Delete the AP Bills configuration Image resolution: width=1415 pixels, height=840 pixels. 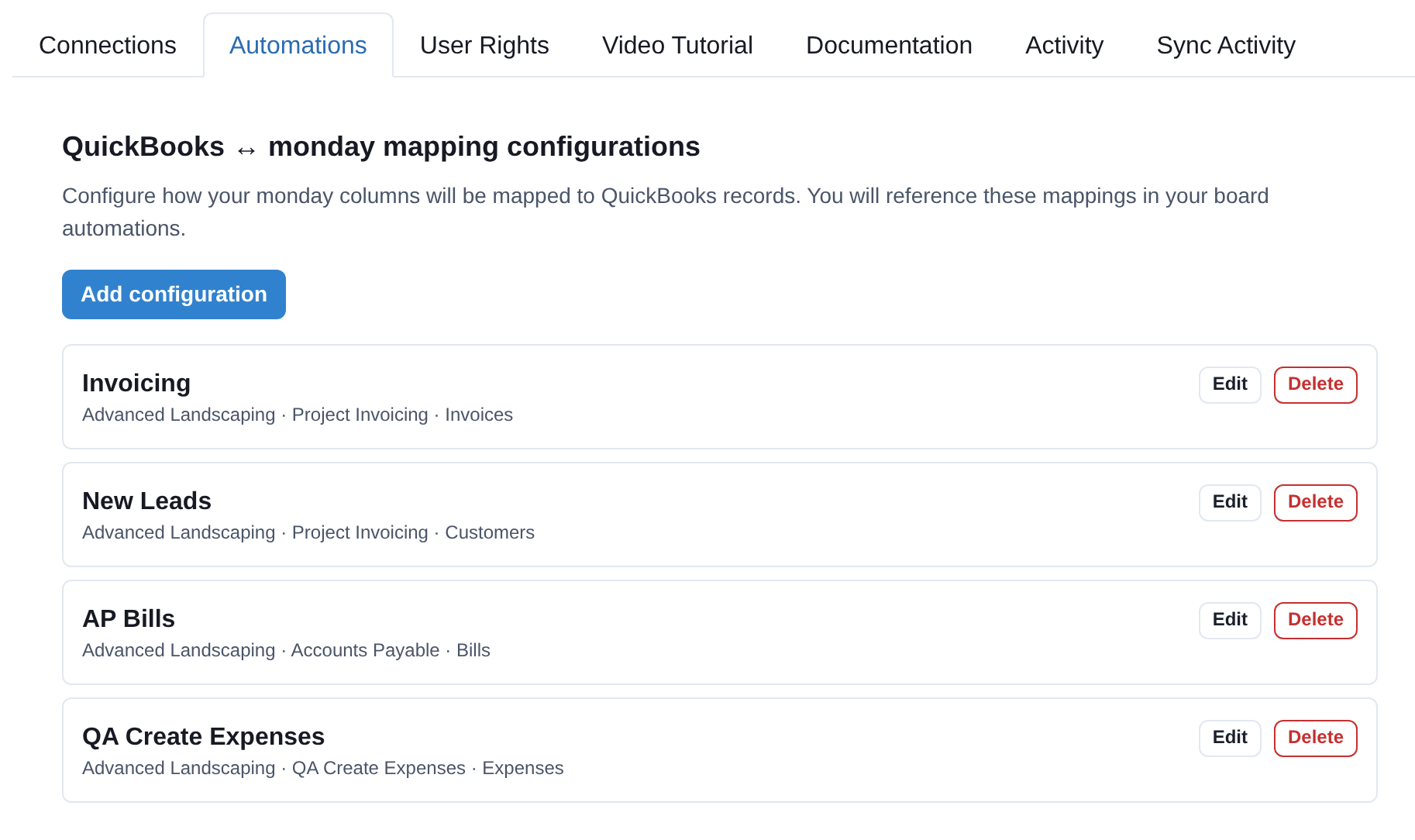pyautogui.click(x=1315, y=621)
